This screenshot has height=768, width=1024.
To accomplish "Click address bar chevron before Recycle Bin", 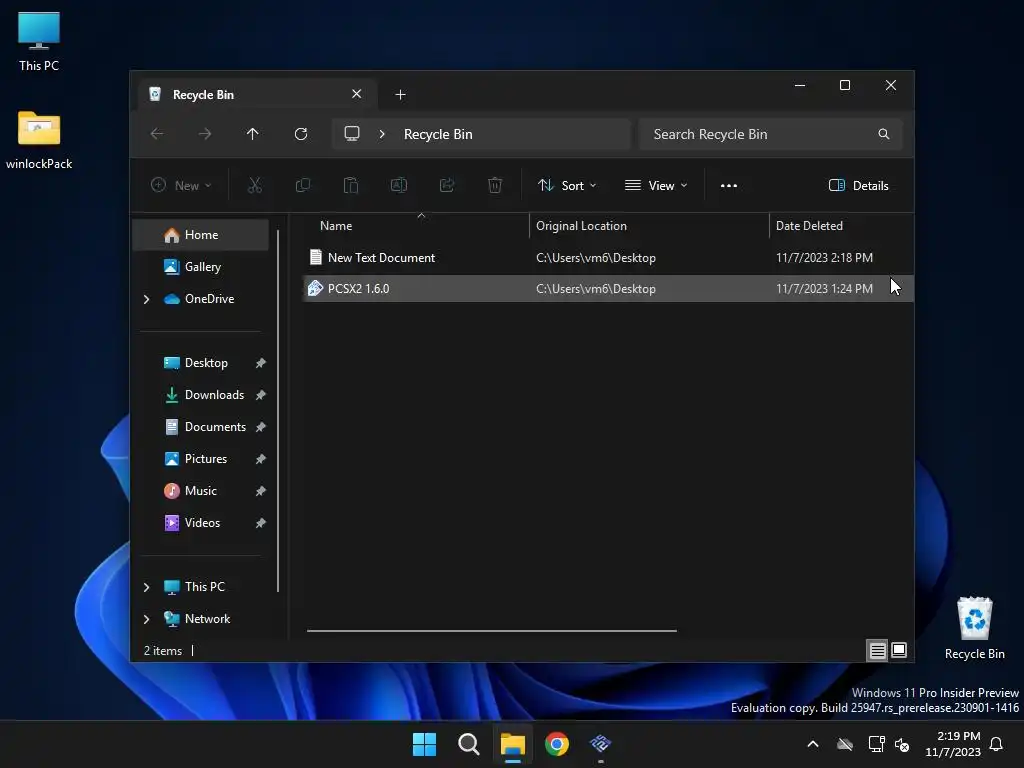I will pyautogui.click(x=382, y=134).
